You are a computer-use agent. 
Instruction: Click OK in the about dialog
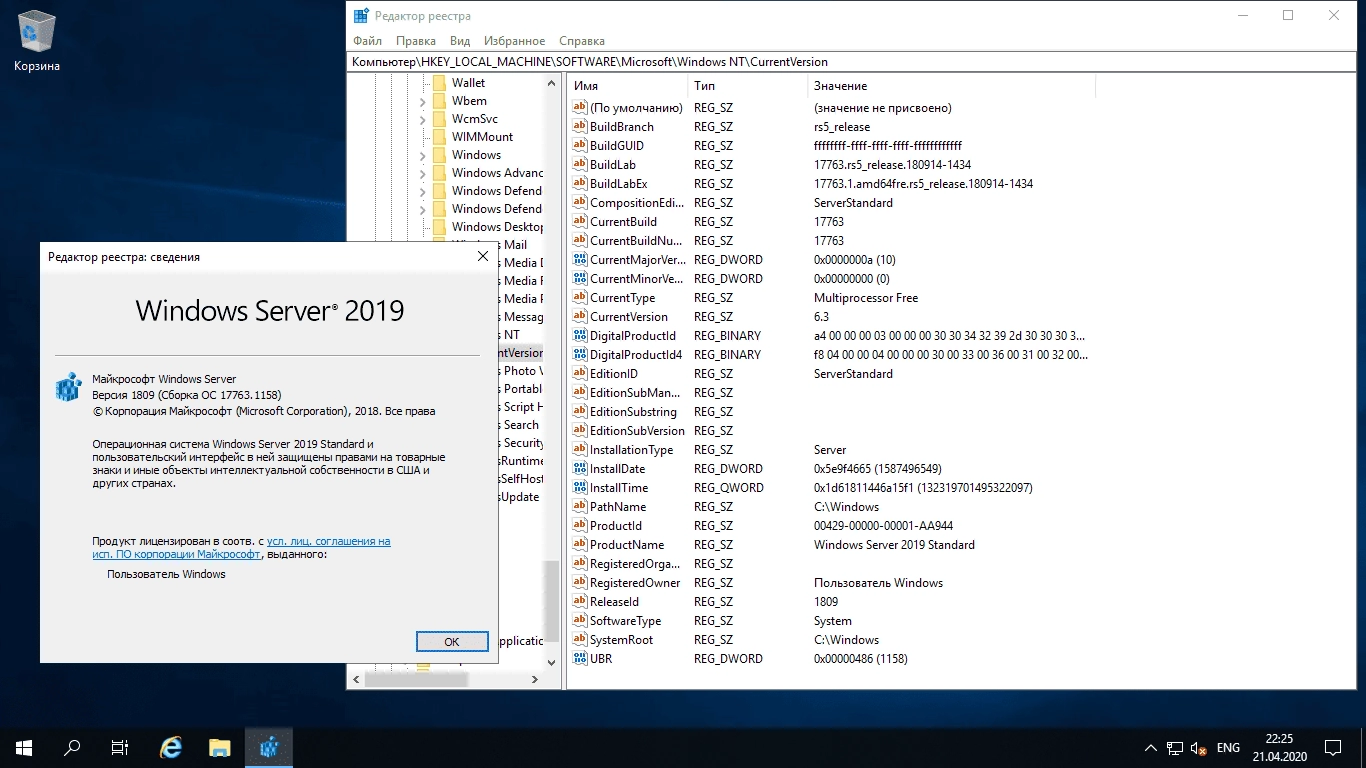(452, 642)
